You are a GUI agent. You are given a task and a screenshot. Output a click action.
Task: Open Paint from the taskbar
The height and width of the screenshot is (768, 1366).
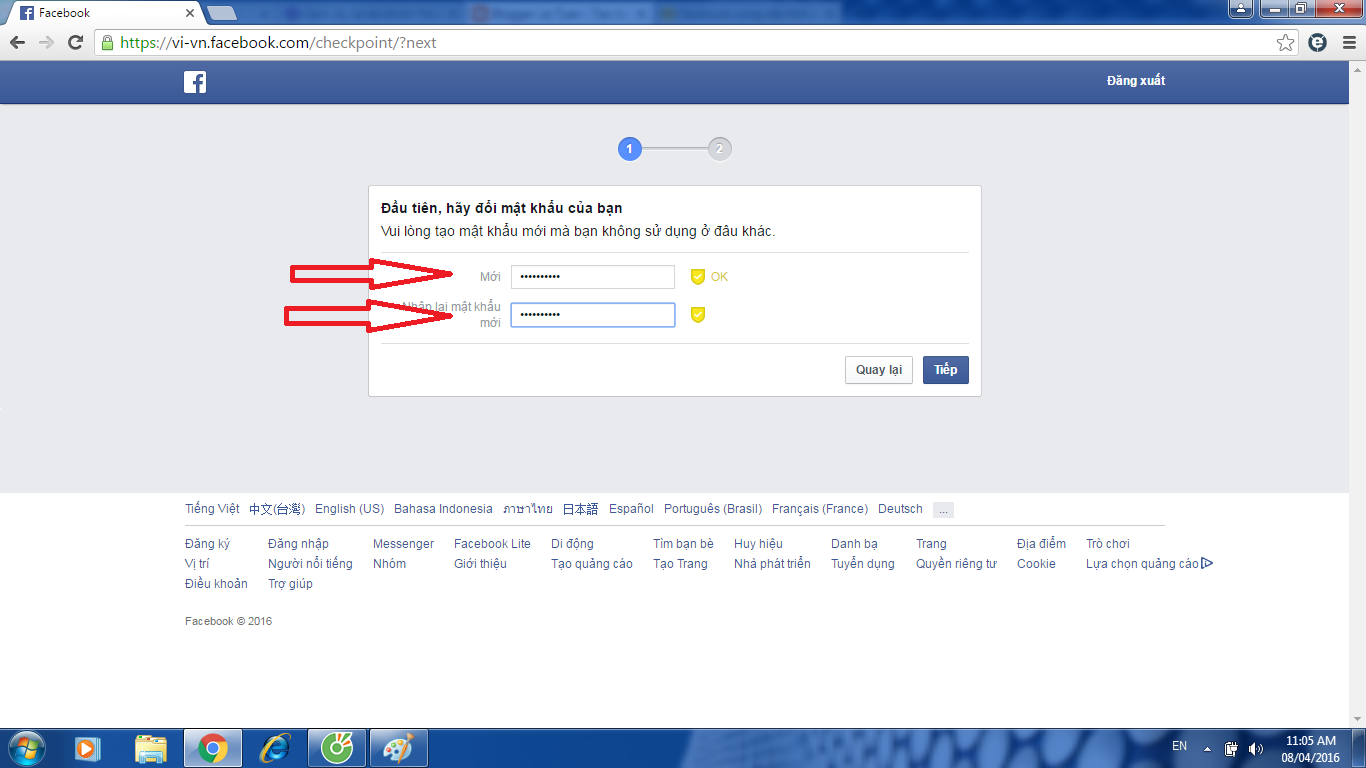[x=399, y=748]
